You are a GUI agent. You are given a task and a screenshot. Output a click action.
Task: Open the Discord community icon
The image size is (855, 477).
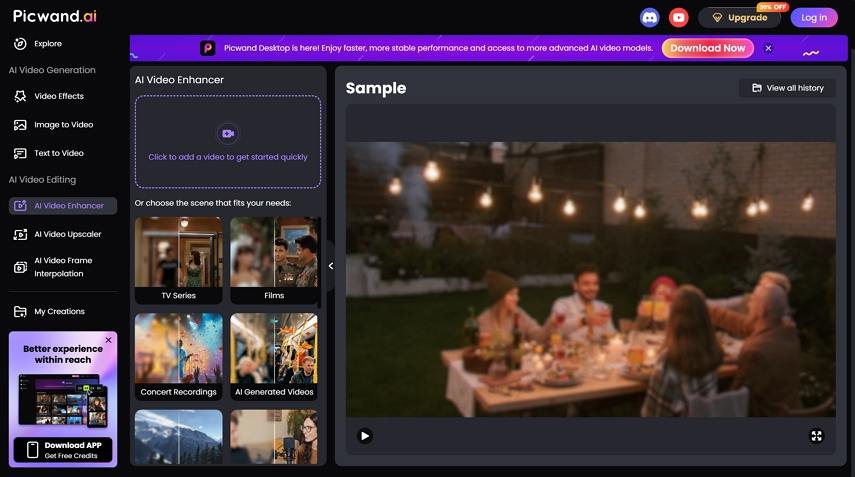(x=649, y=17)
